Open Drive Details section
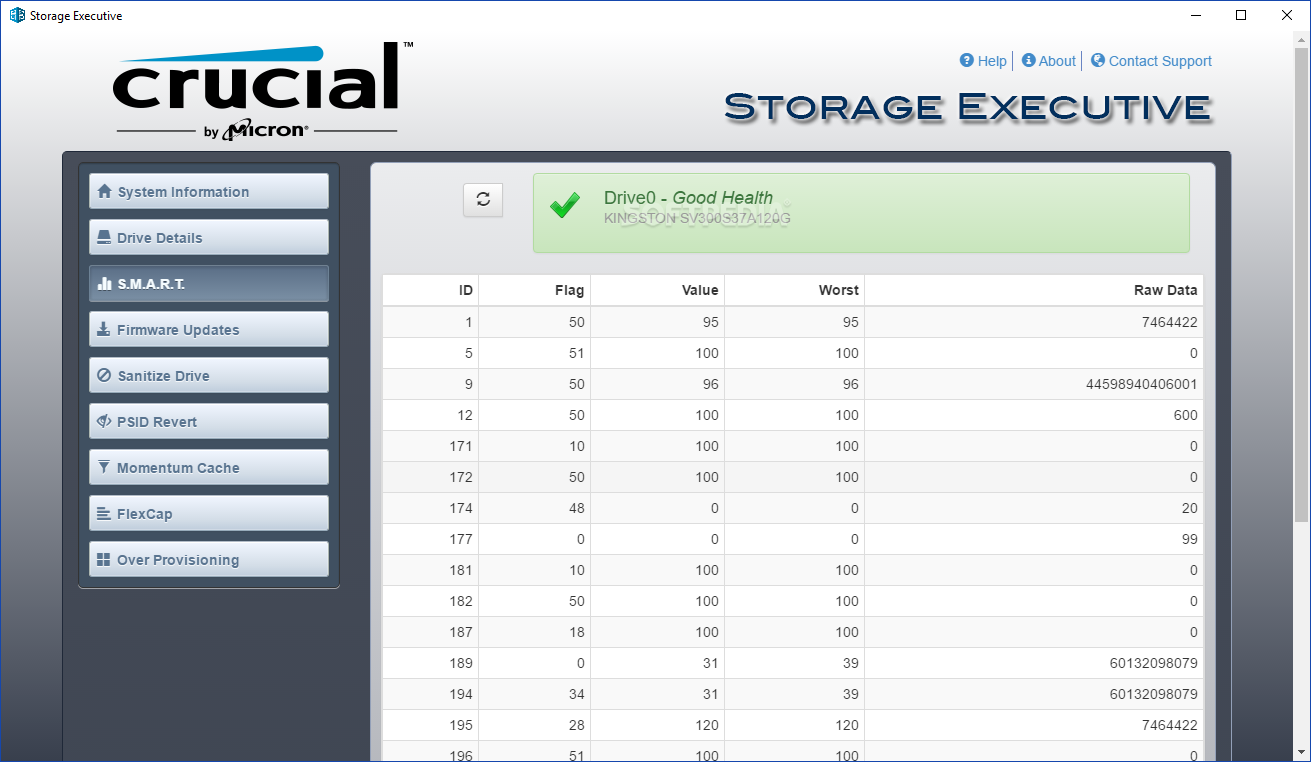 click(x=209, y=237)
